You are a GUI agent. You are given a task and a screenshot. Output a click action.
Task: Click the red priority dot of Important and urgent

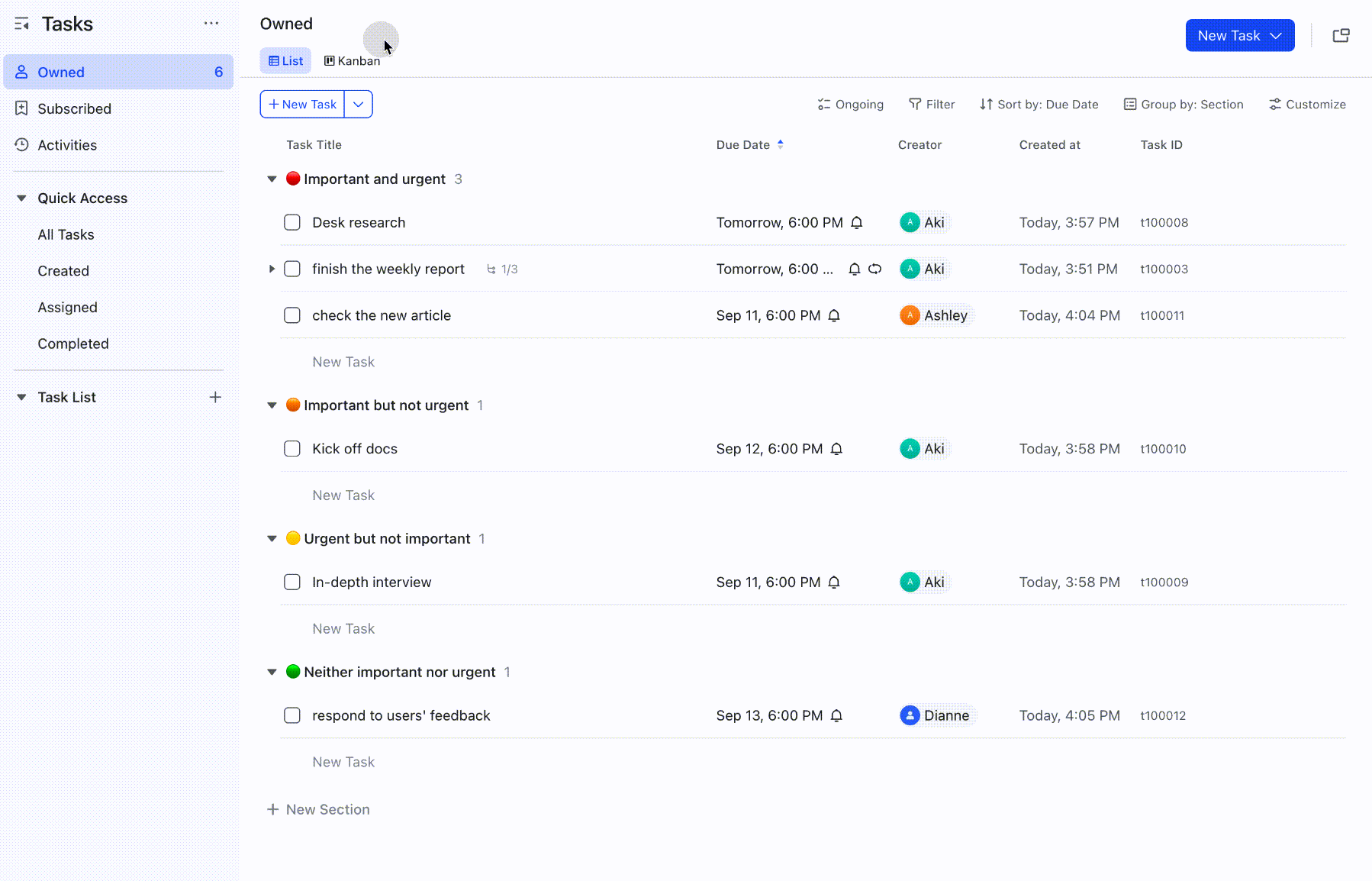(x=293, y=179)
